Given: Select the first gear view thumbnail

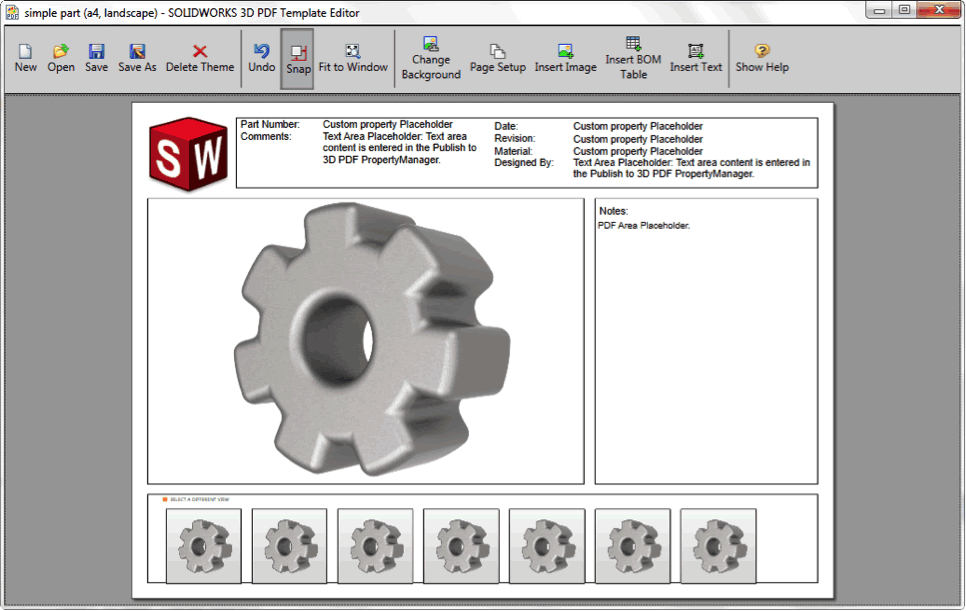Looking at the screenshot, I should [x=203, y=546].
